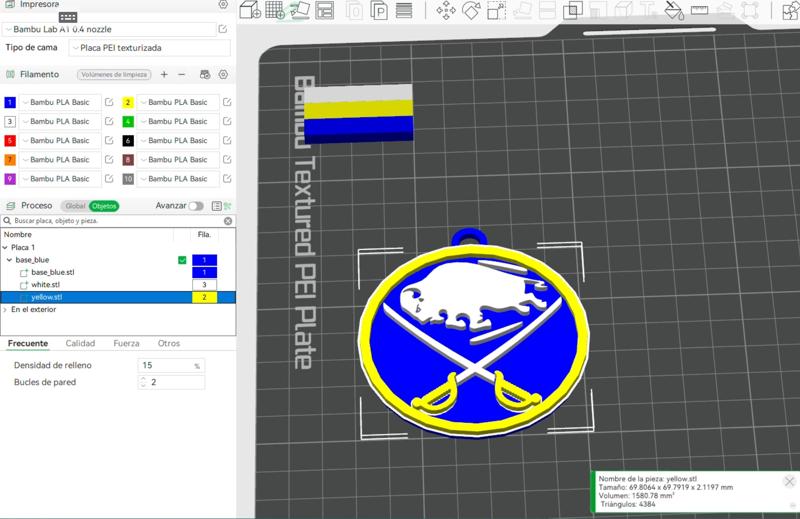Image resolution: width=800 pixels, height=519 pixels.
Task: Open the process settings list icon
Action: coord(216,206)
